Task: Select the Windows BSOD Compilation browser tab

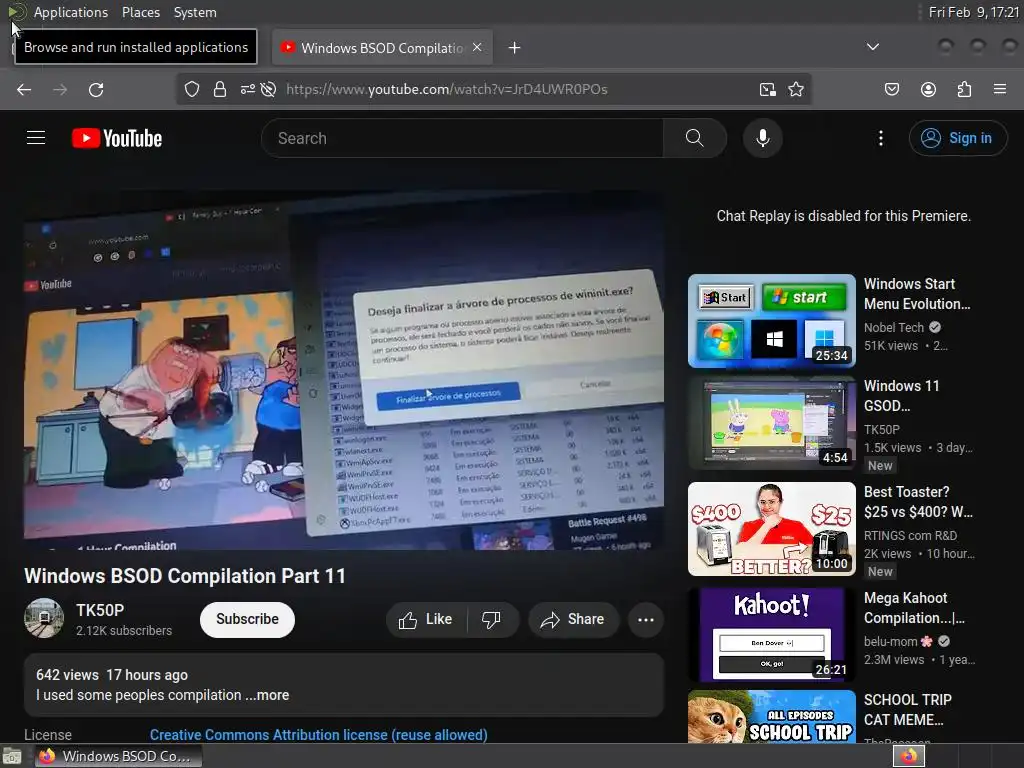Action: pos(382,48)
